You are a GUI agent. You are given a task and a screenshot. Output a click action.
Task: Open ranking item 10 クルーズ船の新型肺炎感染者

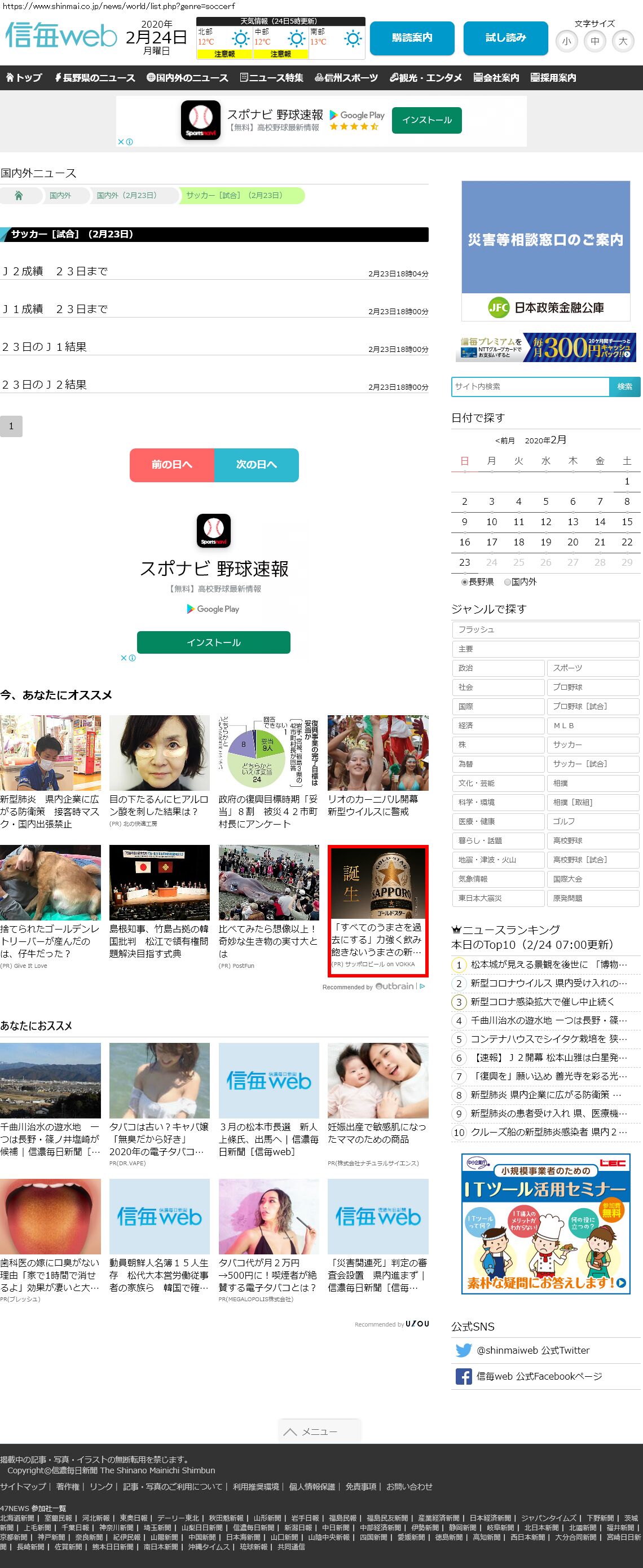click(549, 1133)
